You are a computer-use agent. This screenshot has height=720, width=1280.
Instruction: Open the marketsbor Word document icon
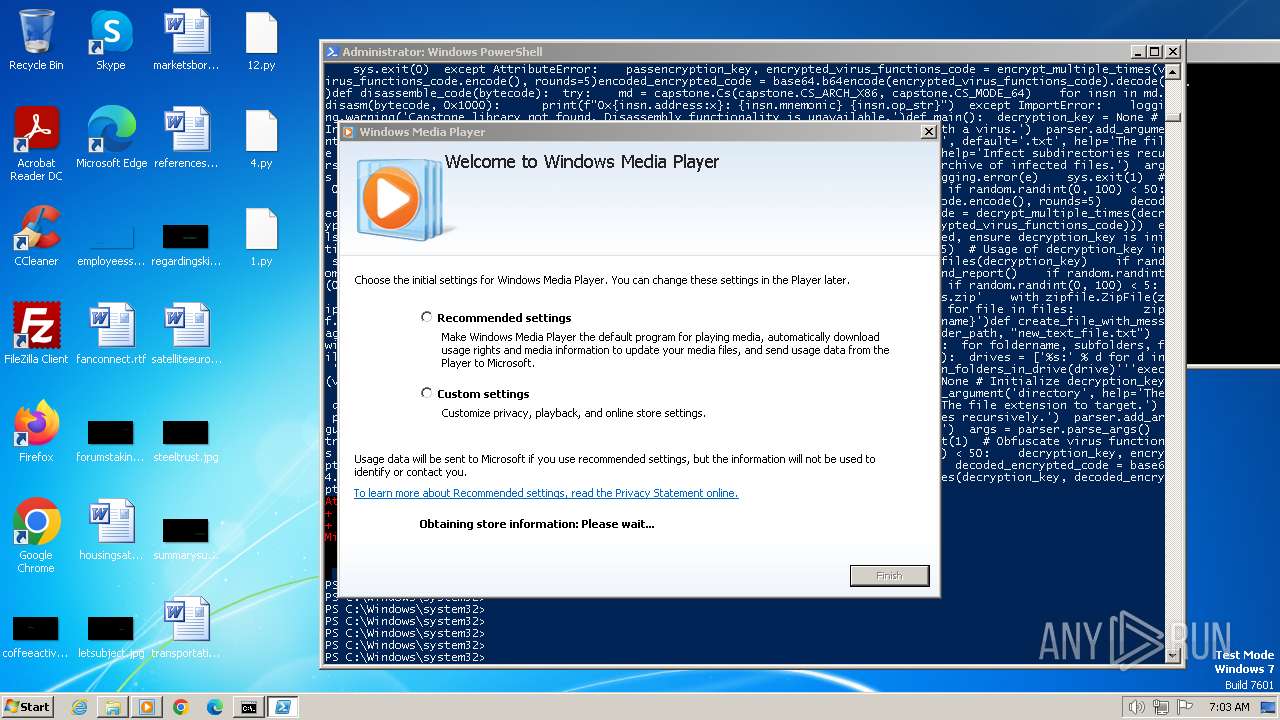point(186,41)
